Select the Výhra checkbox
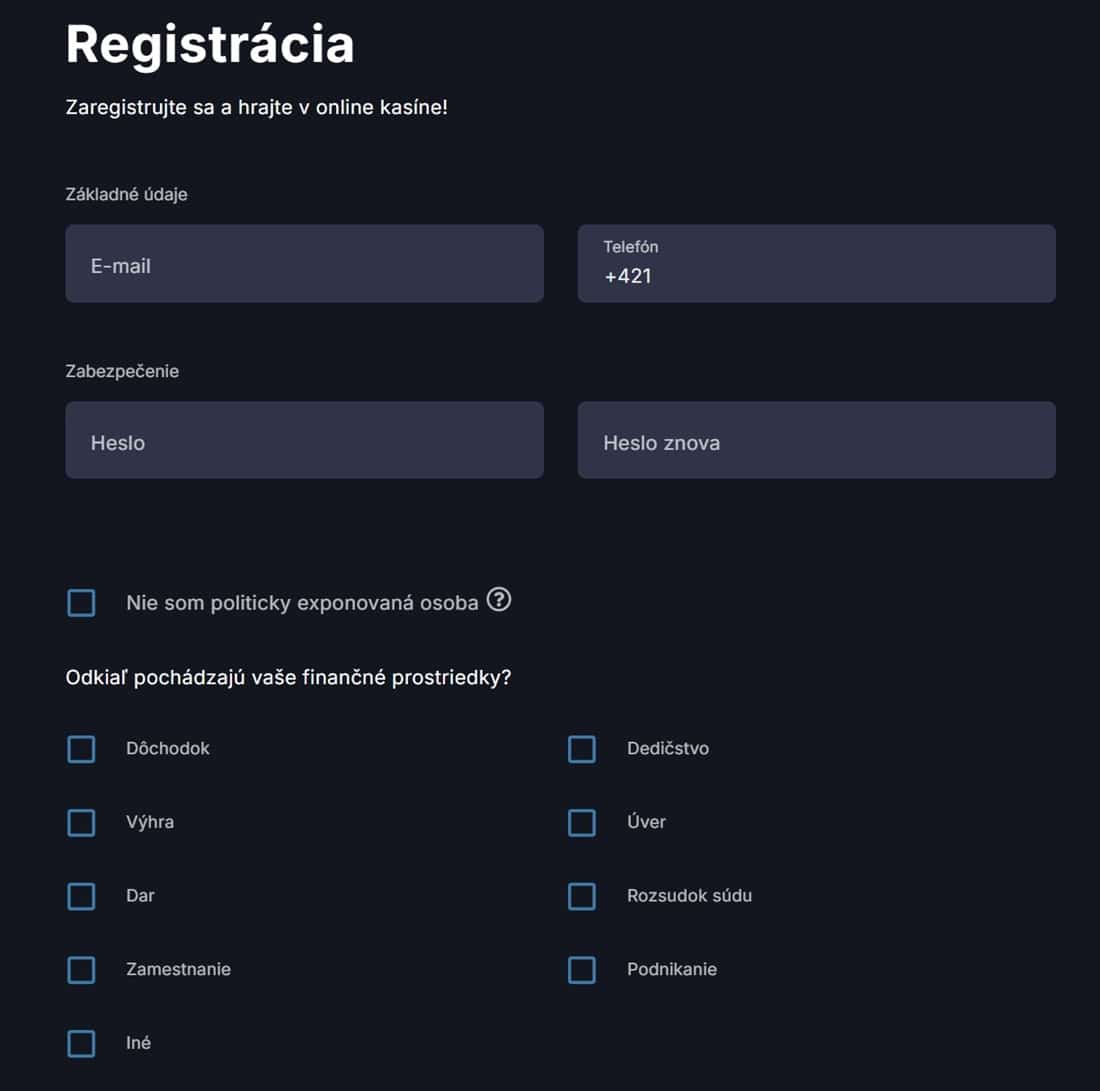Screen dimensions: 1100x1091 81,822
